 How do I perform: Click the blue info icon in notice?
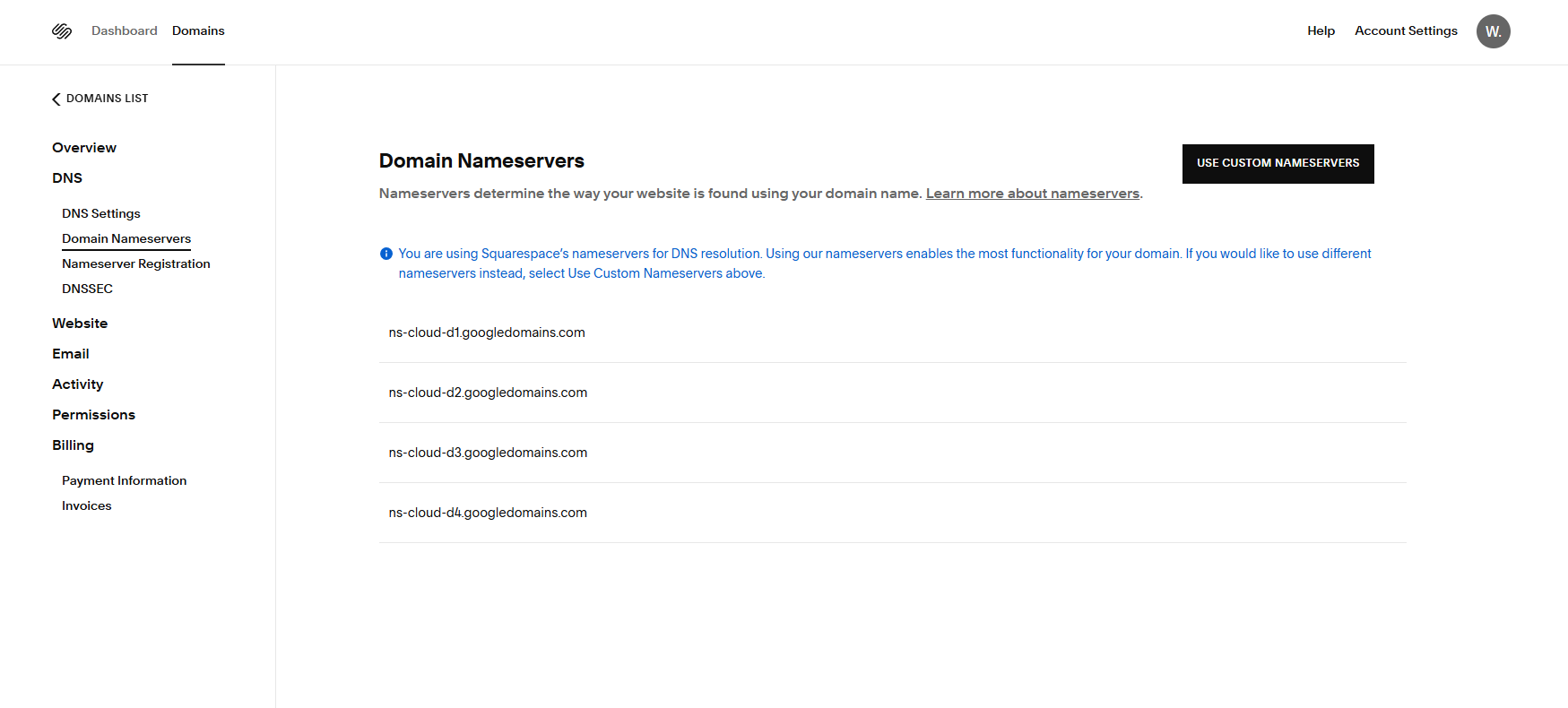386,254
